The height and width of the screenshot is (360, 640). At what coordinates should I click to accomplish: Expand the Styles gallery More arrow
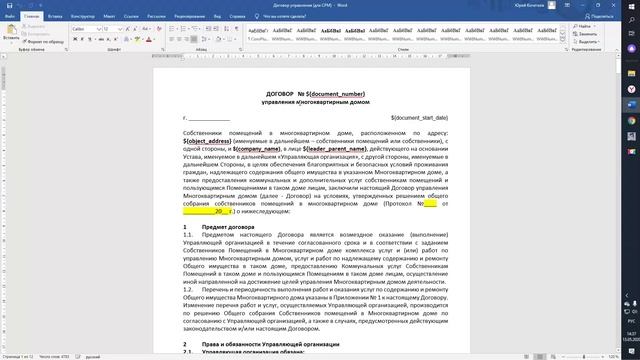(562, 39)
